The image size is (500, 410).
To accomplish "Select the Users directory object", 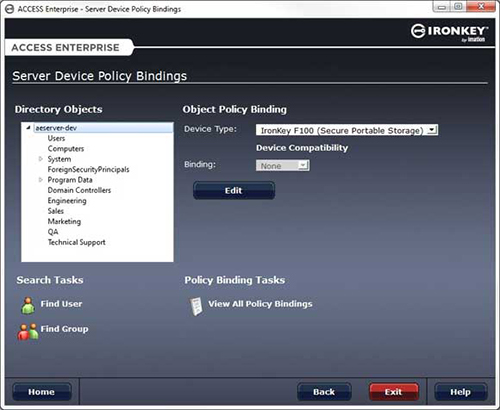I will [x=56, y=138].
